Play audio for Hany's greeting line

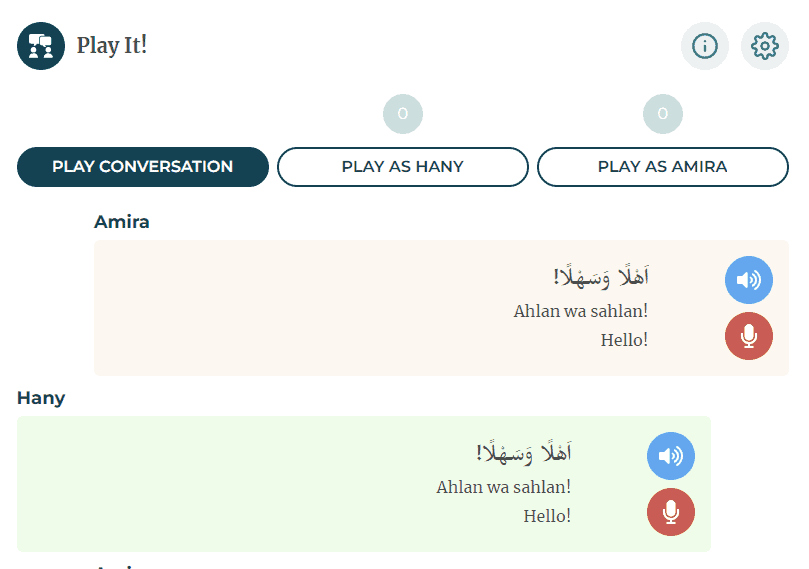[x=671, y=456]
